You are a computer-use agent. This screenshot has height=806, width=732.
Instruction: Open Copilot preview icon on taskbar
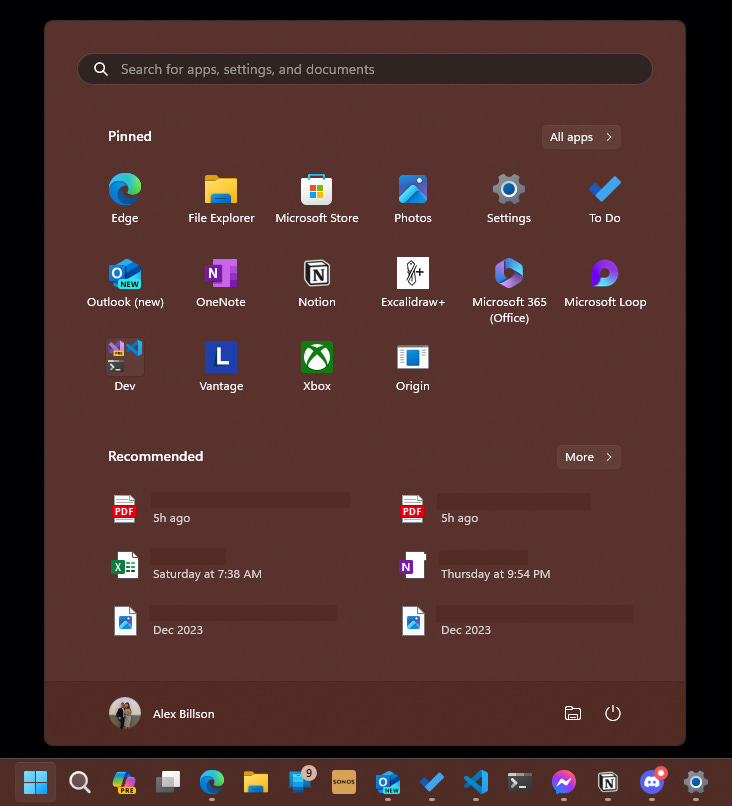click(124, 782)
